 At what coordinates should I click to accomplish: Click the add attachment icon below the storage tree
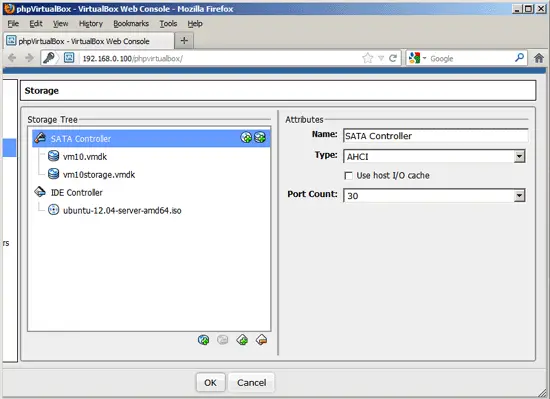pos(203,340)
